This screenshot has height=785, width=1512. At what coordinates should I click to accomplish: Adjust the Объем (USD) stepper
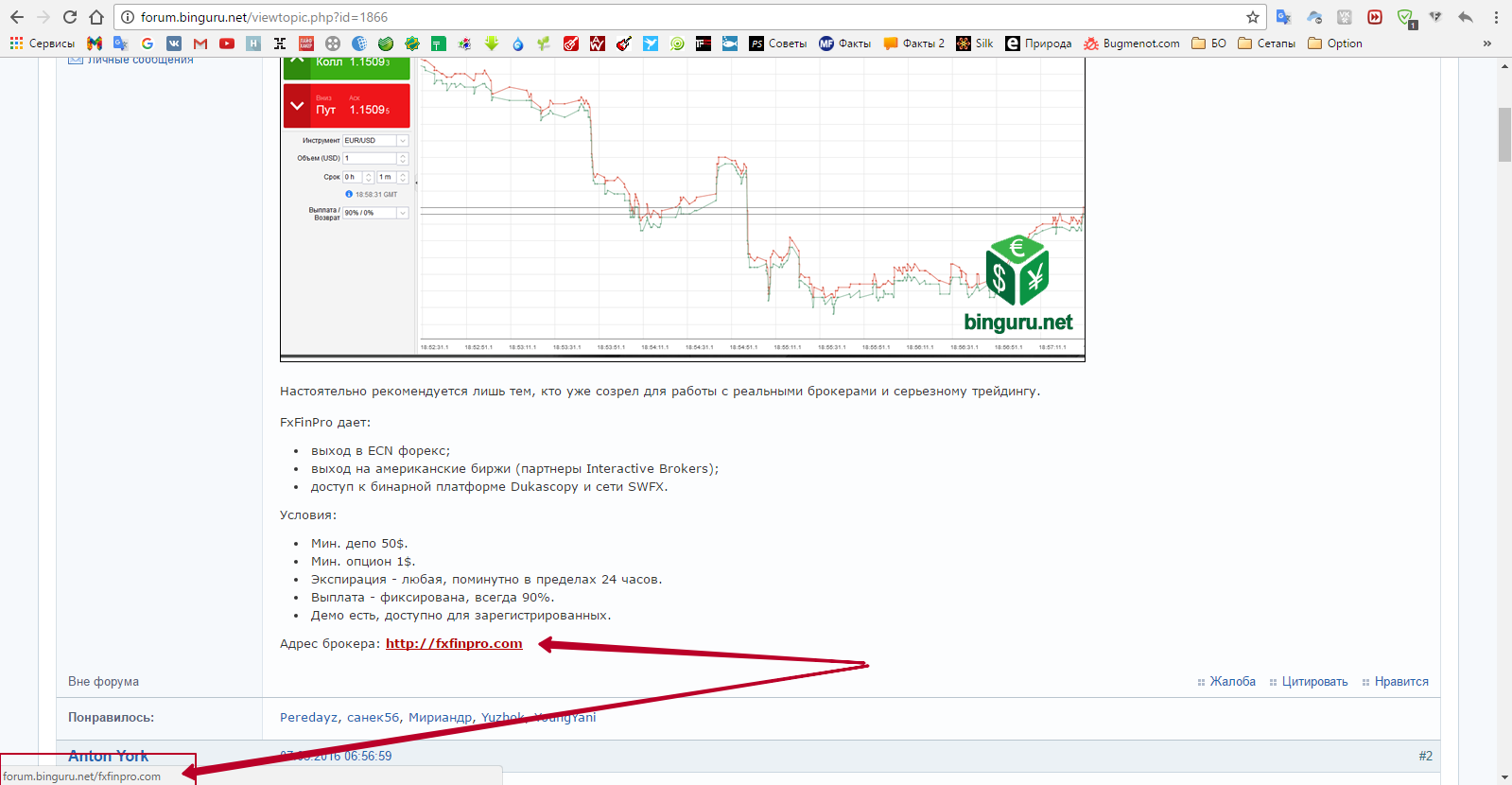[403, 158]
